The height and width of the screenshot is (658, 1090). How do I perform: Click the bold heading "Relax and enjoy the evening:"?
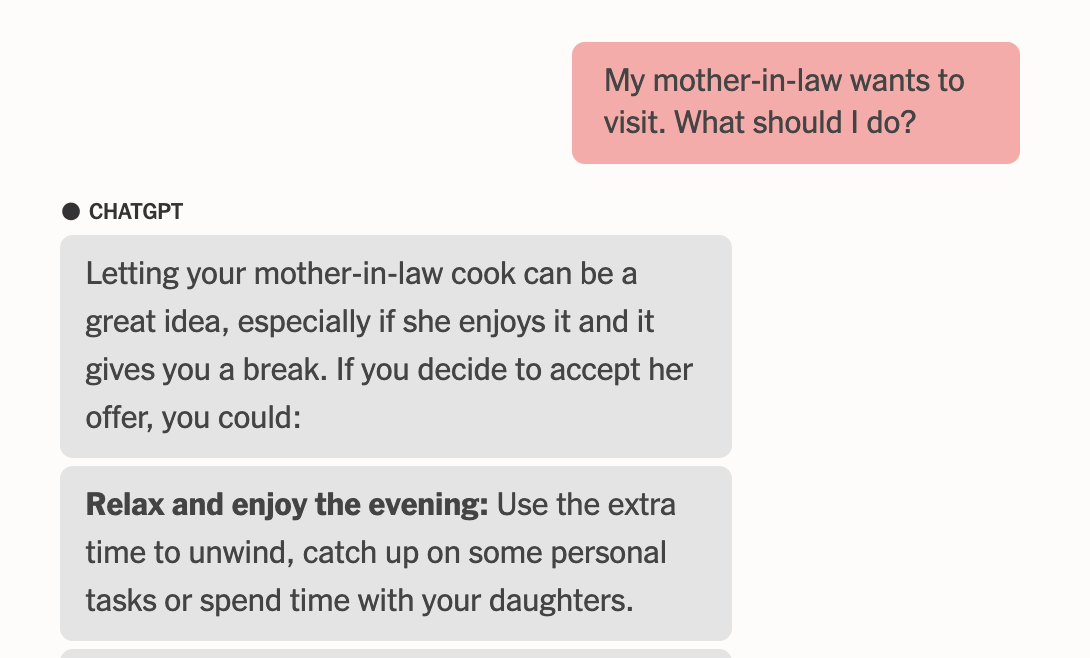[x=287, y=505]
